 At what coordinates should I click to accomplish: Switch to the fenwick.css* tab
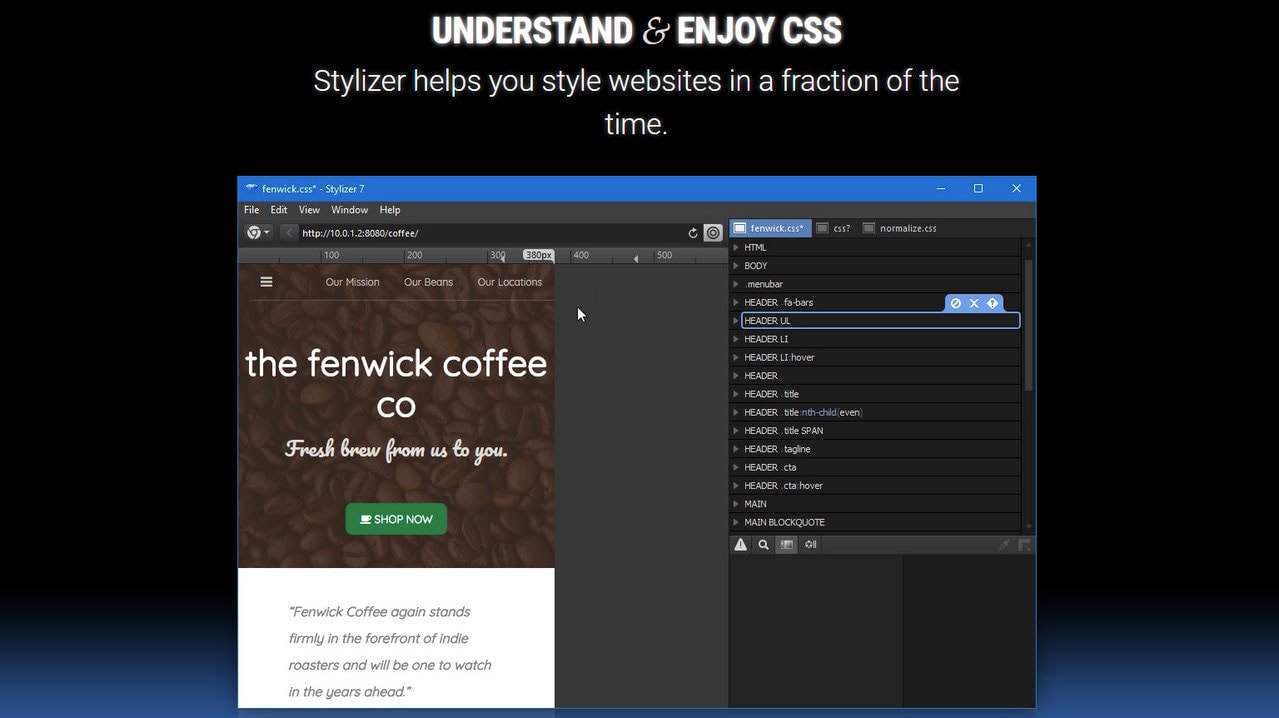[x=770, y=228]
